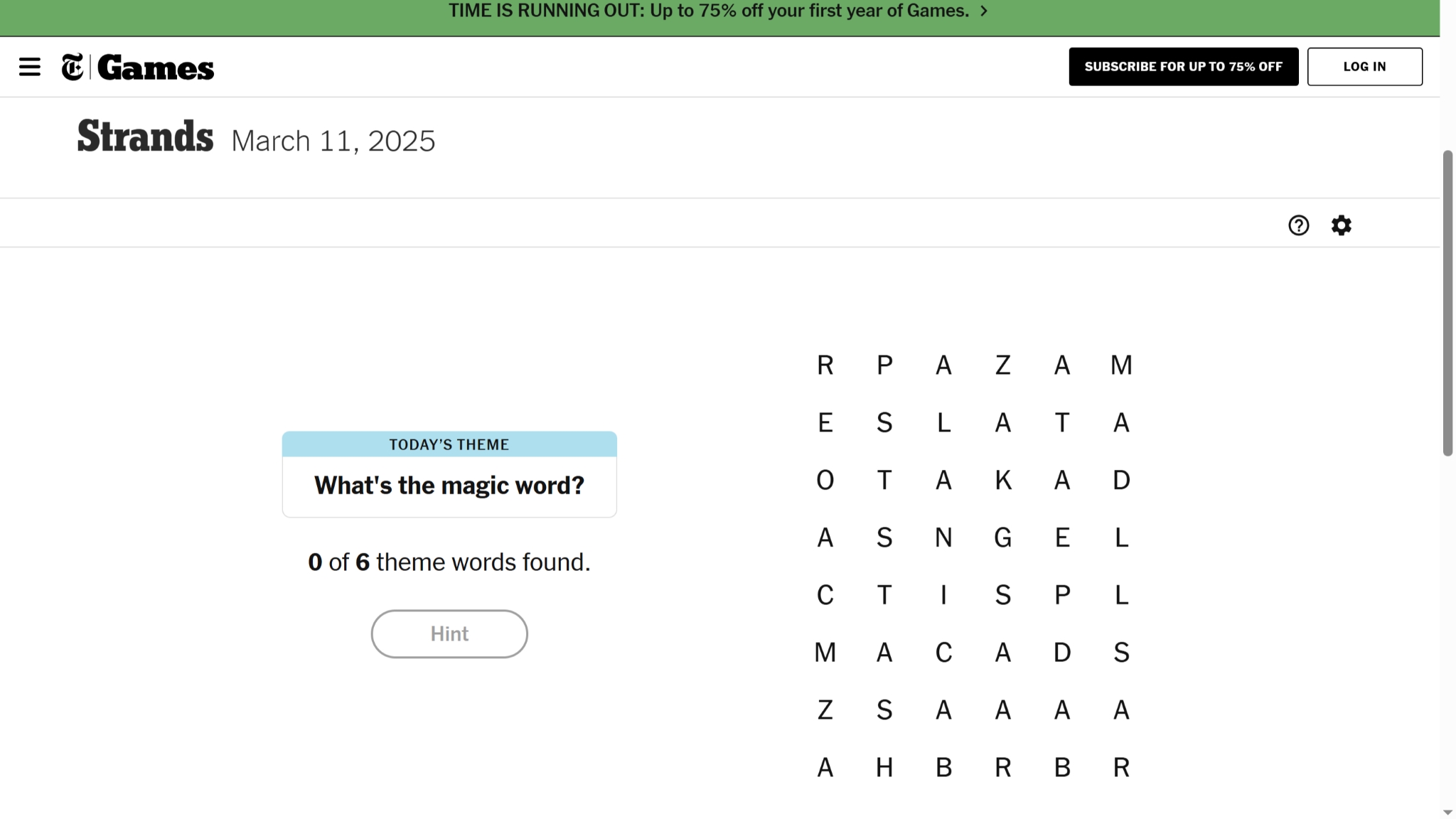Open the help question mark icon

click(1298, 225)
